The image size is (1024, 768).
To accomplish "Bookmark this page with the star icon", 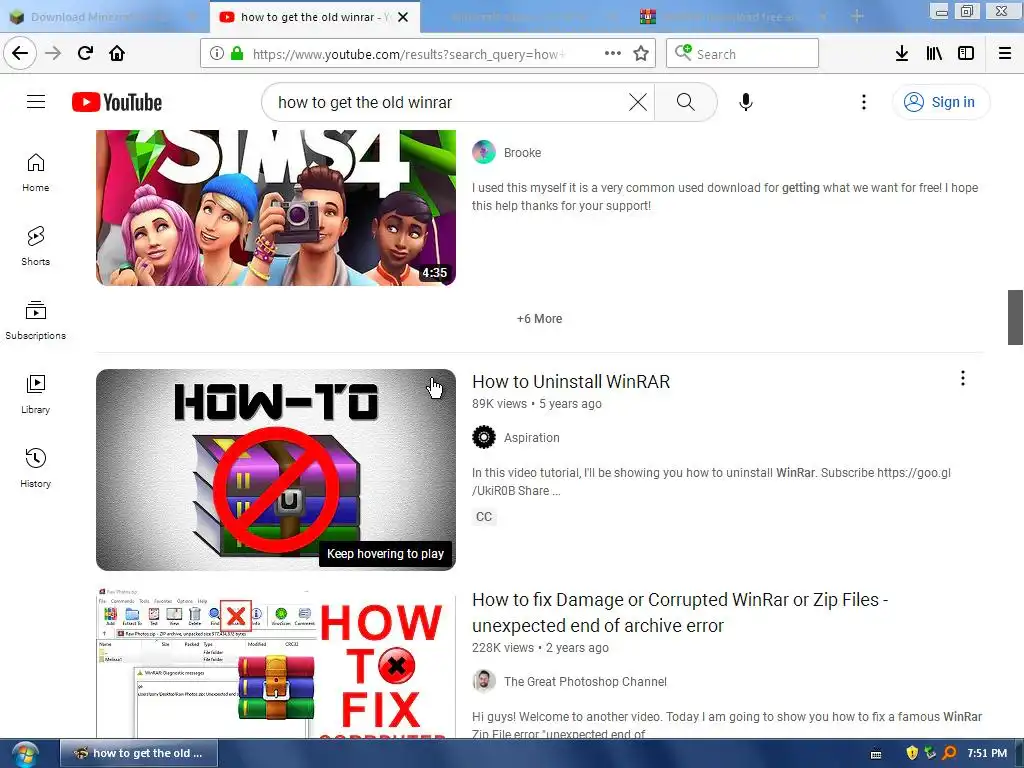I will (641, 54).
